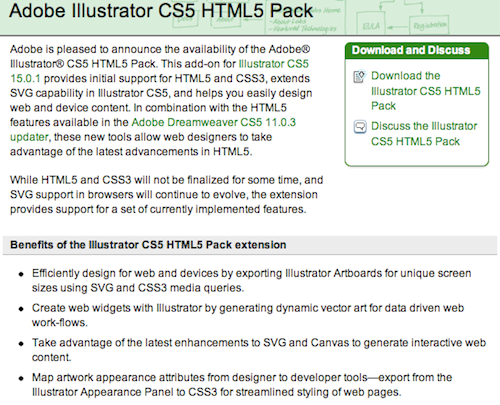Click the bullet text starting 'Map artwork appearance'
This screenshot has height=405, width=500.
[x=242, y=384]
